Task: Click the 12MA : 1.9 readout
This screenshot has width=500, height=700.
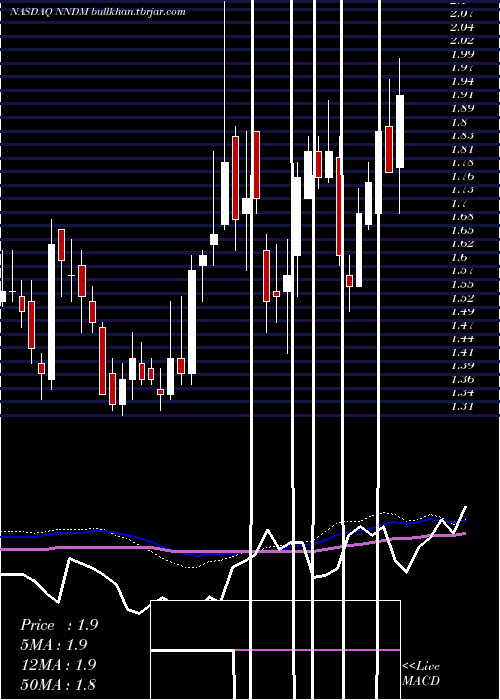Action: (59, 665)
